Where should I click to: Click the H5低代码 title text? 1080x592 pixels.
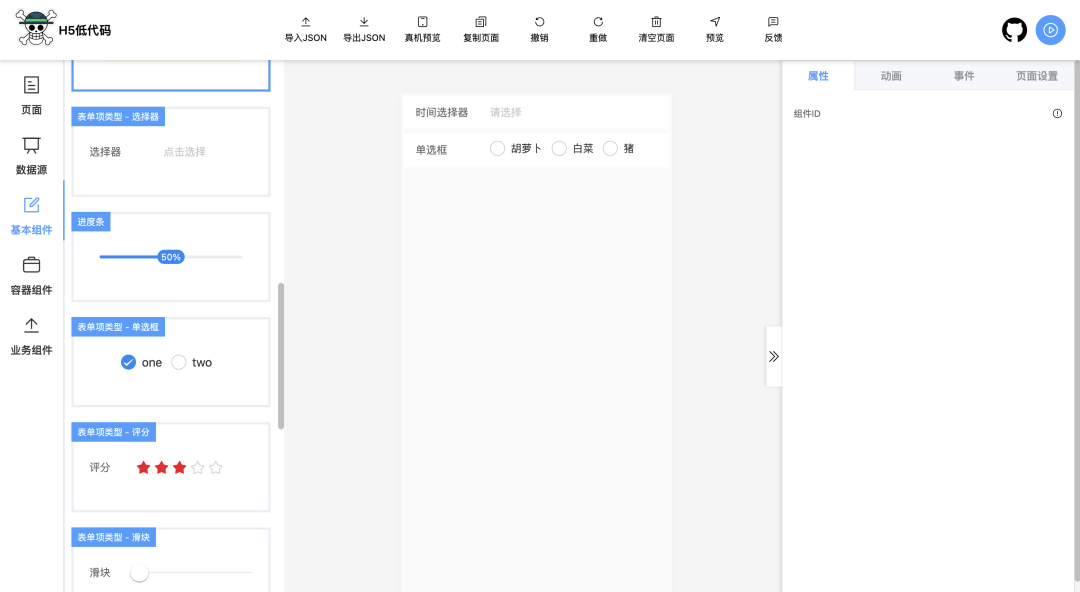(x=85, y=30)
